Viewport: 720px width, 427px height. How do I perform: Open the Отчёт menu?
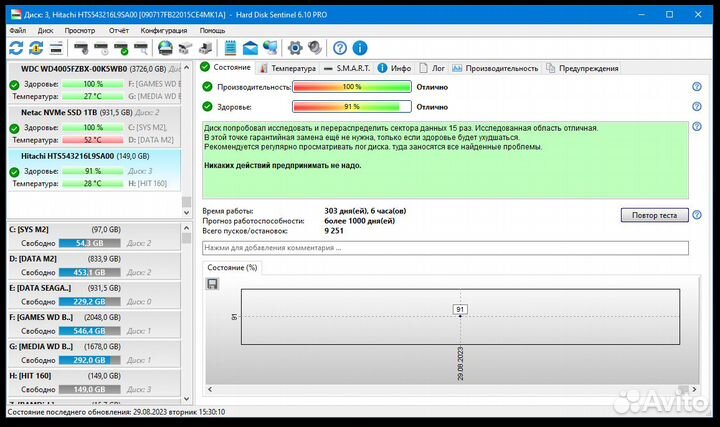tap(118, 30)
